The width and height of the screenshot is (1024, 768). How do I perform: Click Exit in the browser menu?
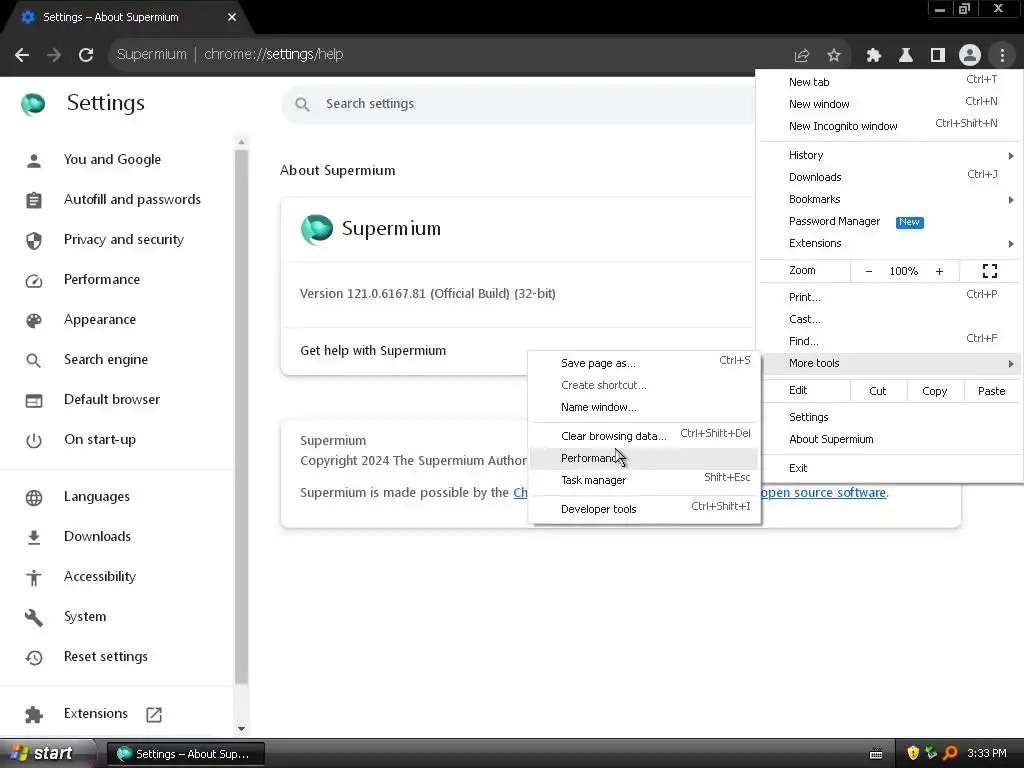point(890,468)
